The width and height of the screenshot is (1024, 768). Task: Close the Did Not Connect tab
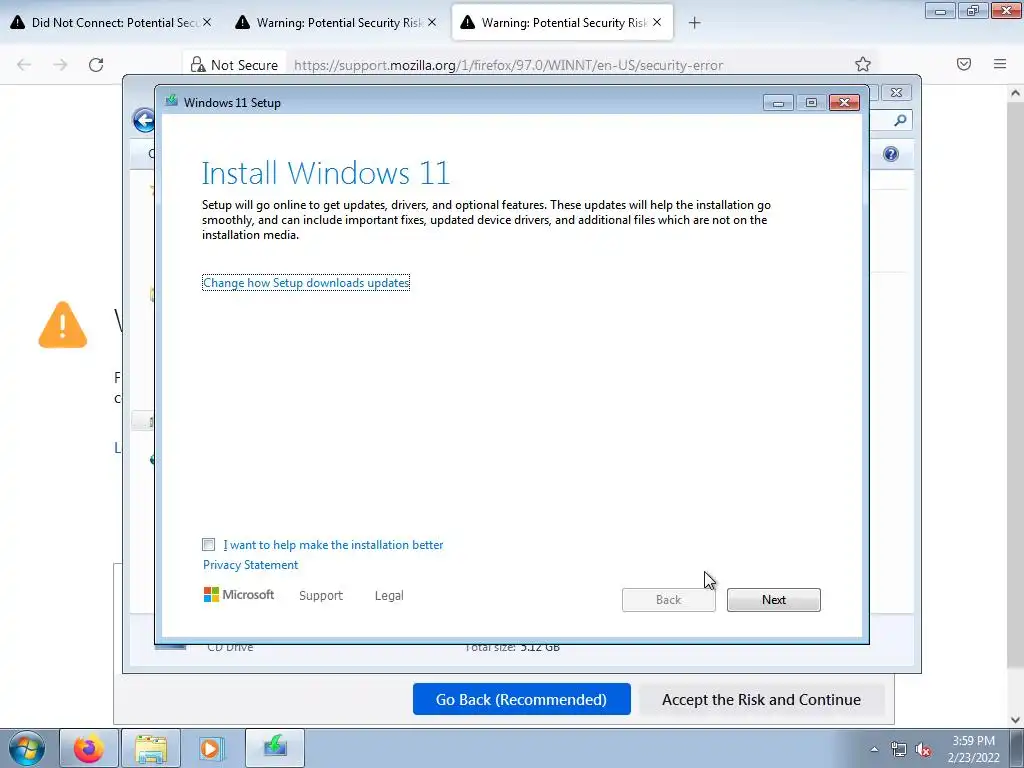[x=207, y=22]
